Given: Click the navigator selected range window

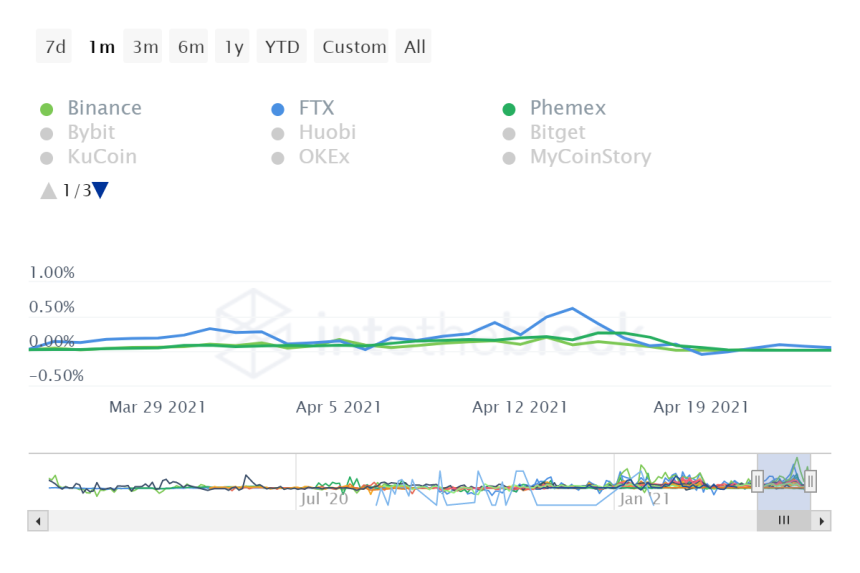Looking at the screenshot, I should [x=784, y=472].
